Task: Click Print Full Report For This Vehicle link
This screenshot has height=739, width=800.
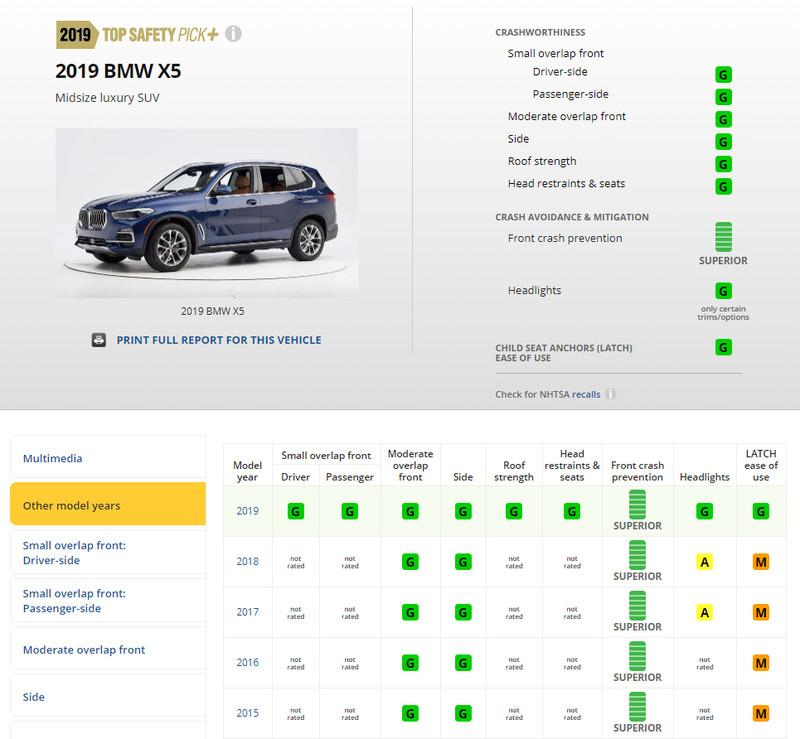Action: coord(219,340)
